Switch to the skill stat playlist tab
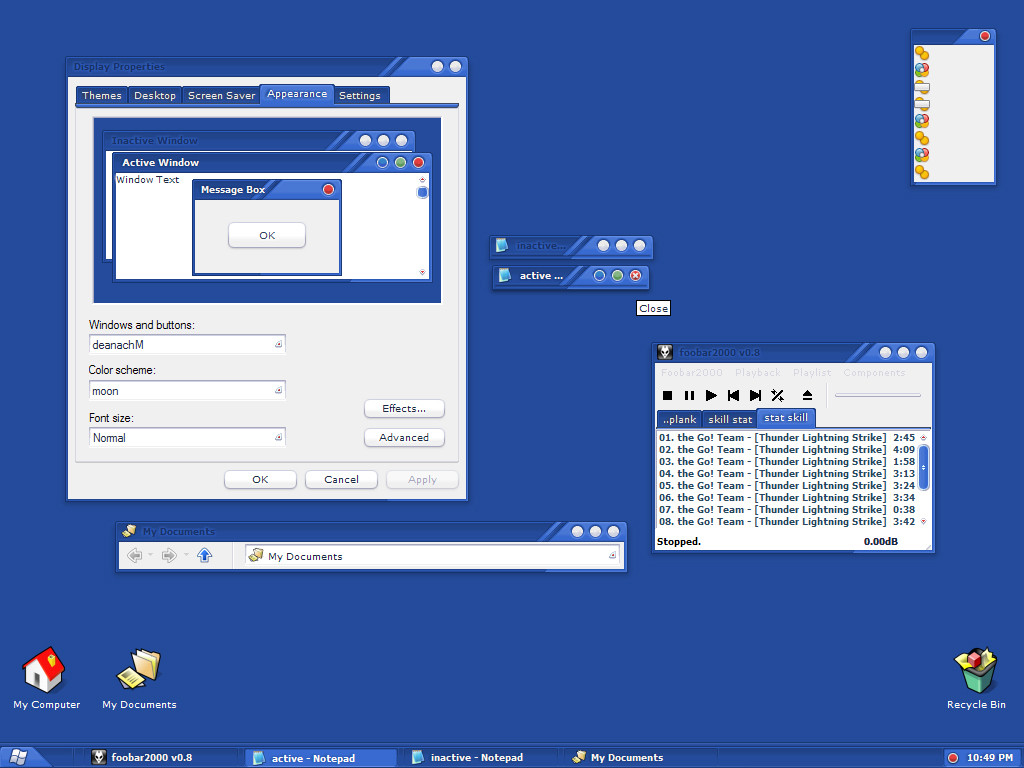Viewport: 1024px width, 768px height. pyautogui.click(x=730, y=419)
